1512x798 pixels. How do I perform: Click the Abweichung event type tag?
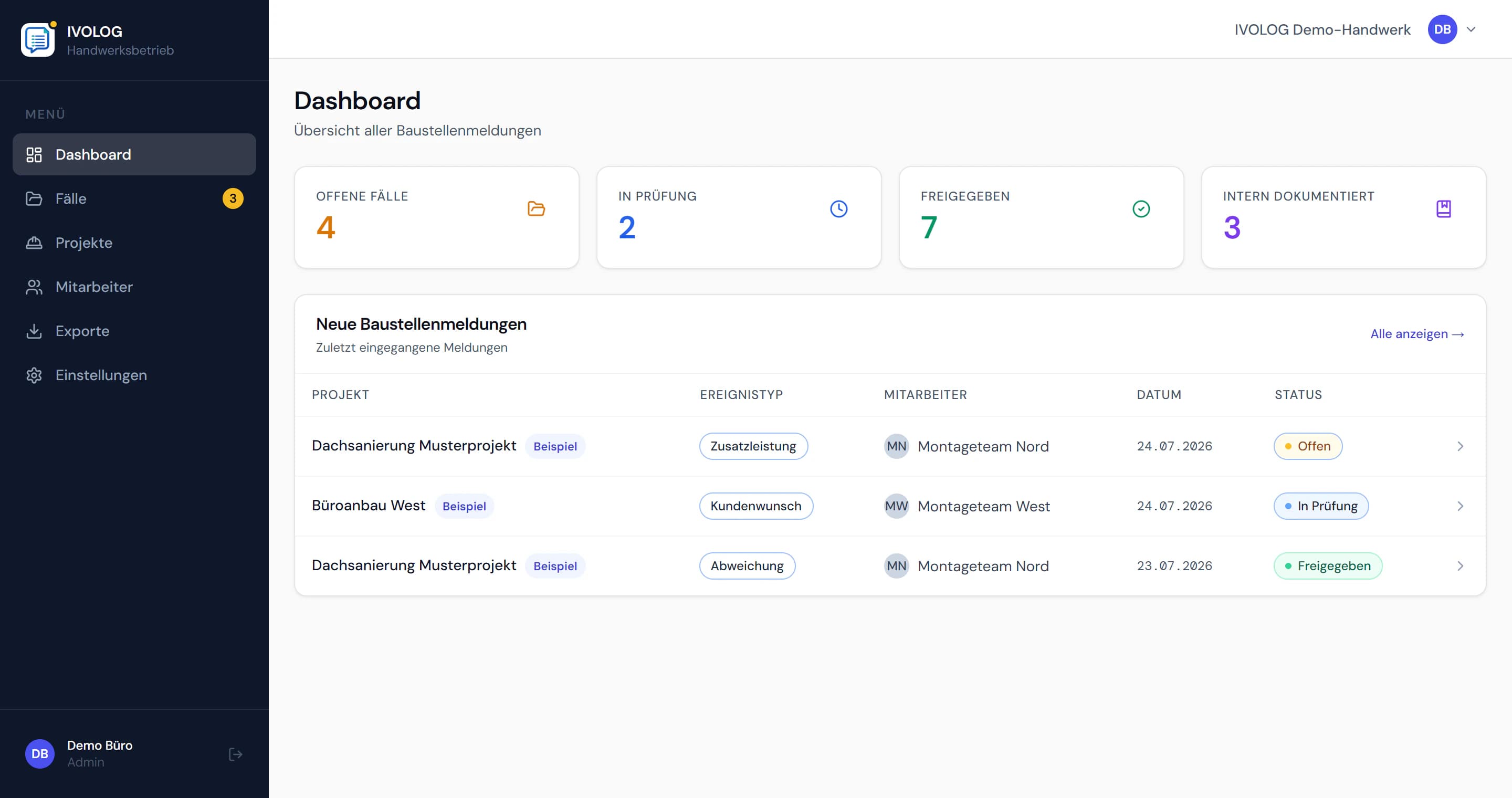747,566
